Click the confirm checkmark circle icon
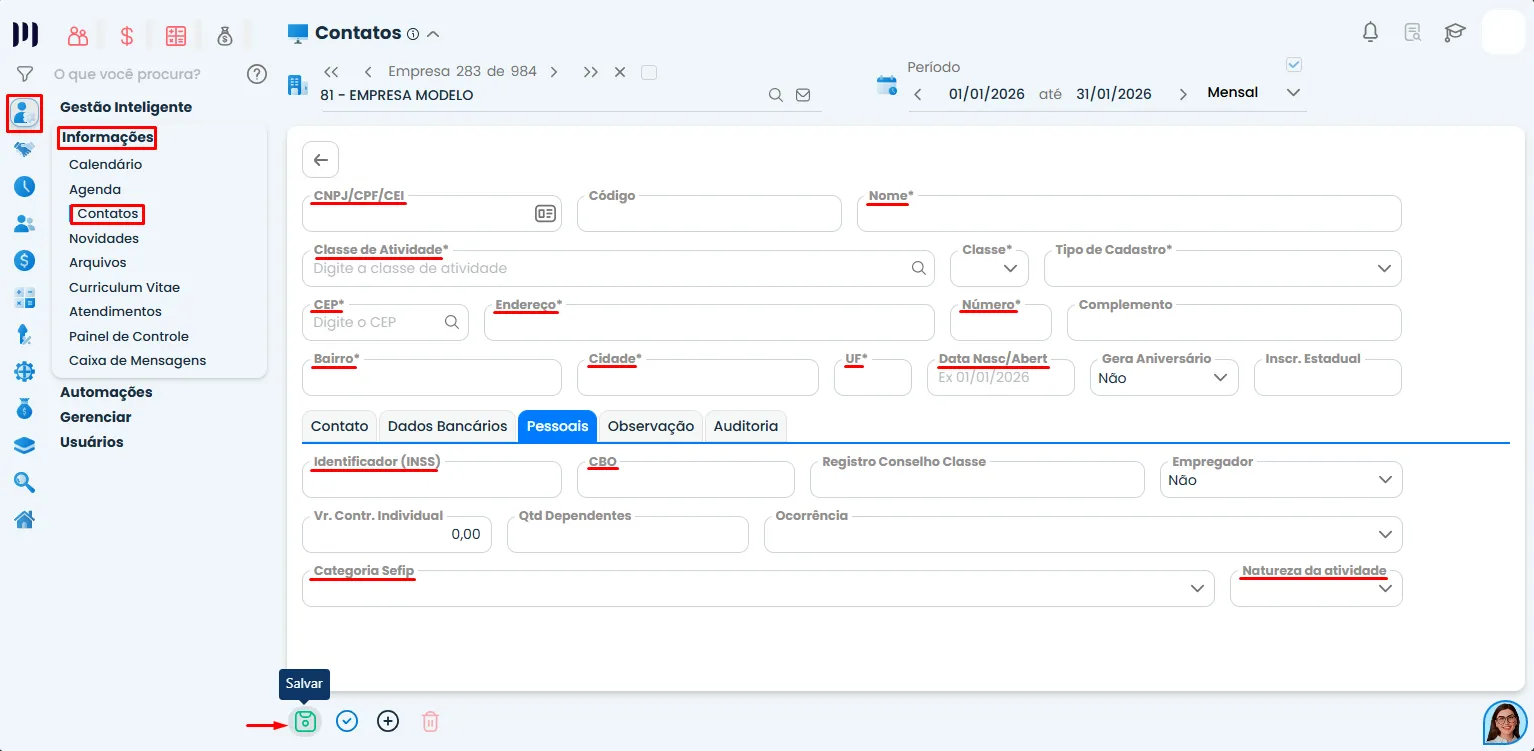This screenshot has width=1534, height=751. point(347,721)
